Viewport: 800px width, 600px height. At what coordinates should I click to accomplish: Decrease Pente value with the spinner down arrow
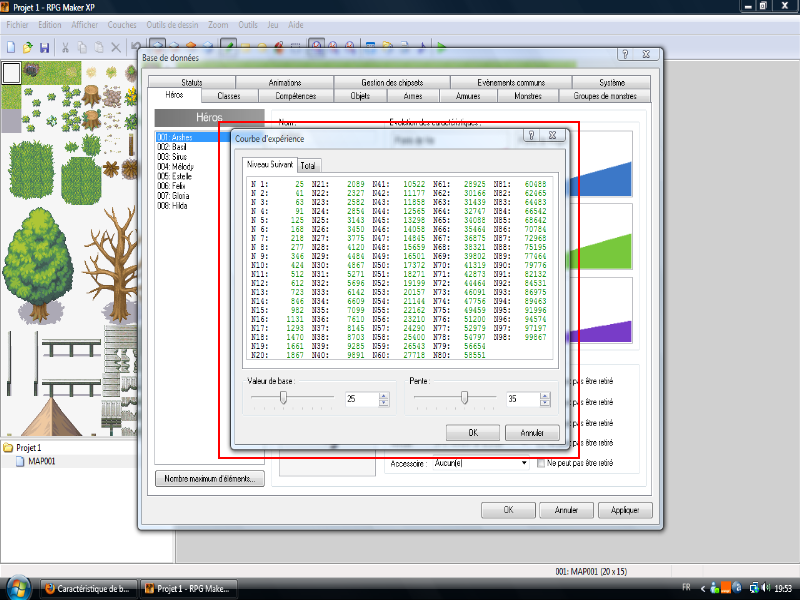point(546,402)
